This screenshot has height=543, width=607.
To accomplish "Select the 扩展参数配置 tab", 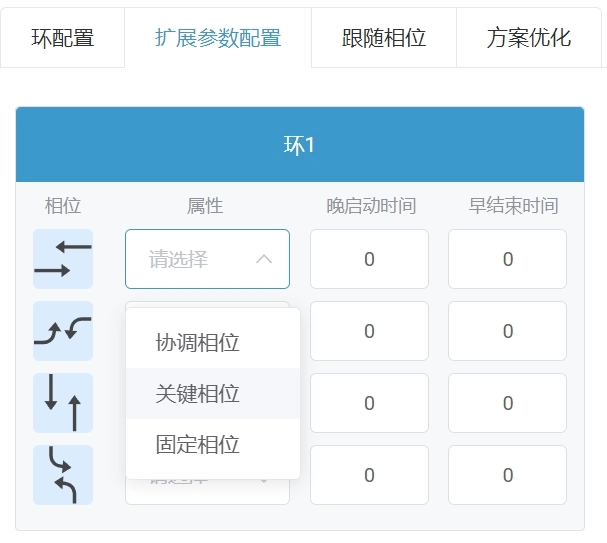I will [218, 38].
